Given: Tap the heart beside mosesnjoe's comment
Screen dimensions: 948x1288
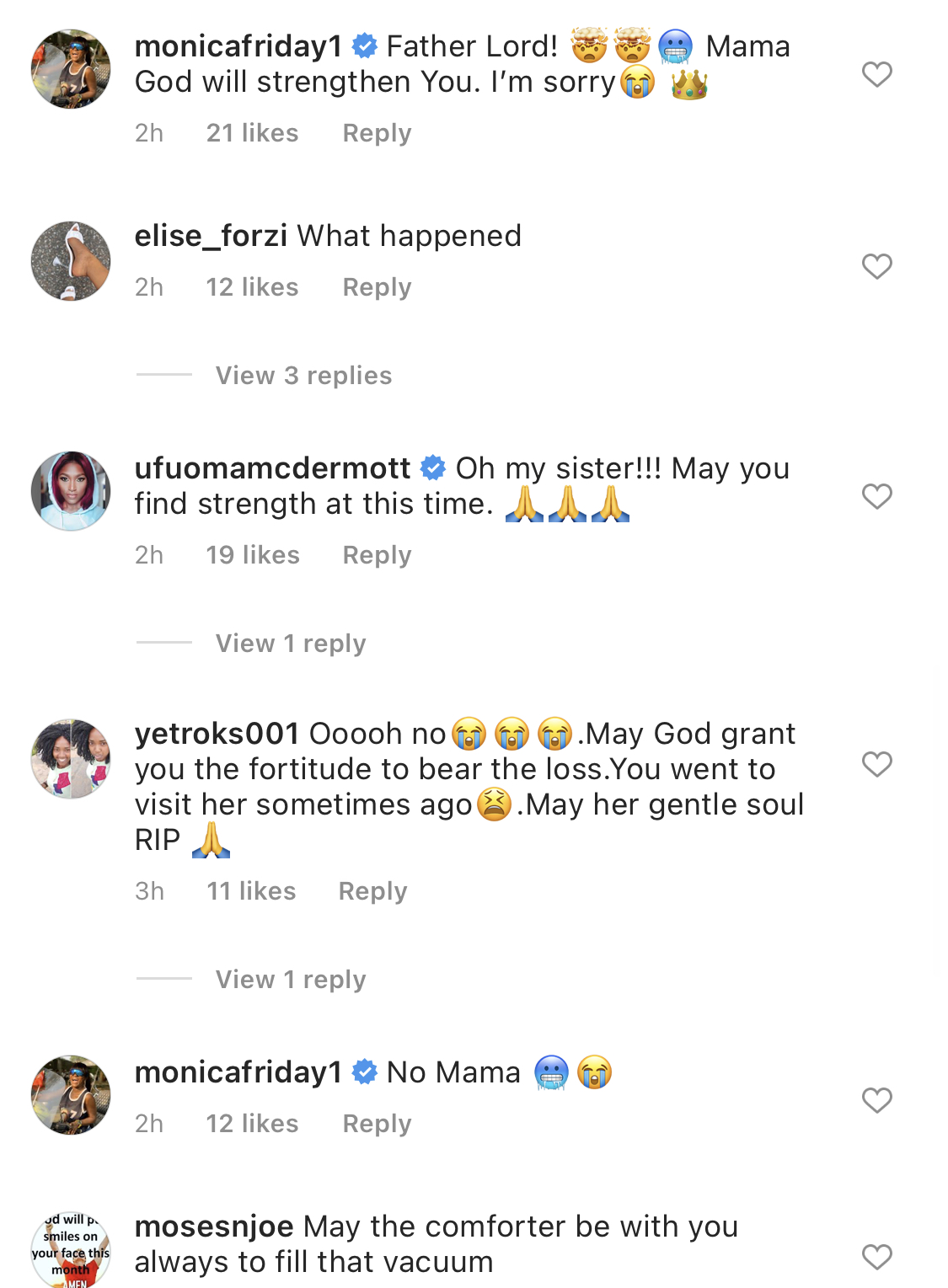Looking at the screenshot, I should [876, 1257].
